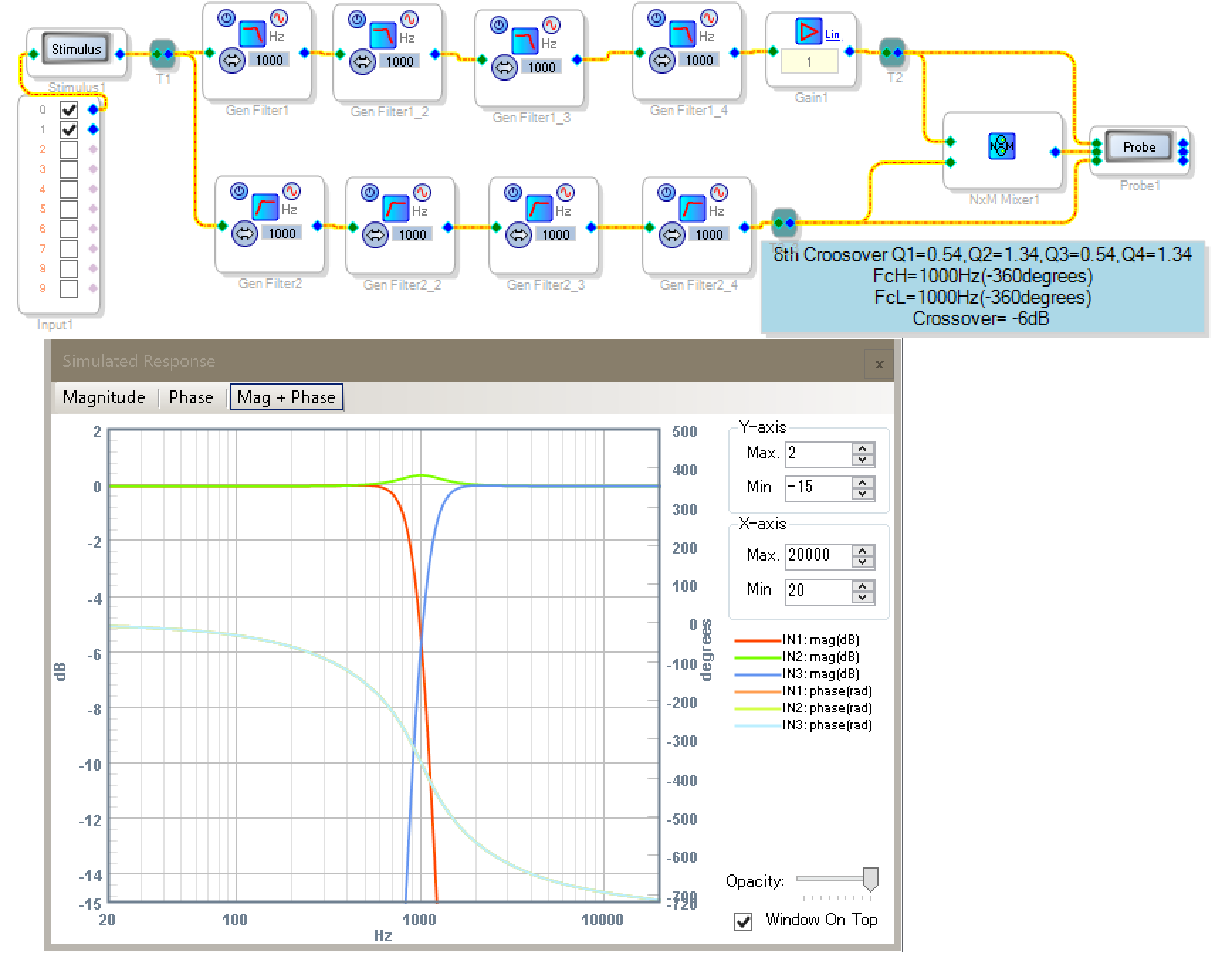The height and width of the screenshot is (958, 1232).
Task: Click the sine wave icon on Gen Filter2_3
Action: coord(566,192)
